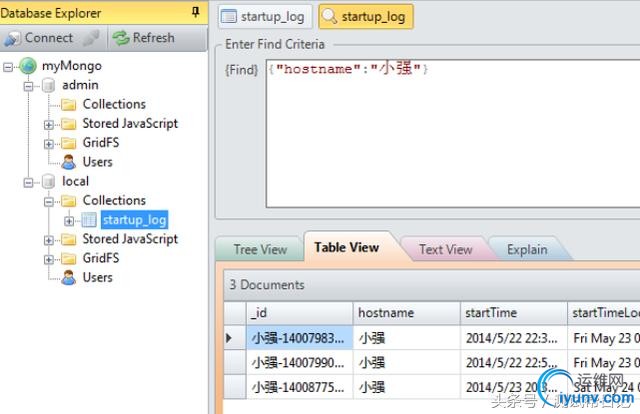Switch to the startup_log table document tab
The width and height of the screenshot is (640, 414).
tap(265, 17)
